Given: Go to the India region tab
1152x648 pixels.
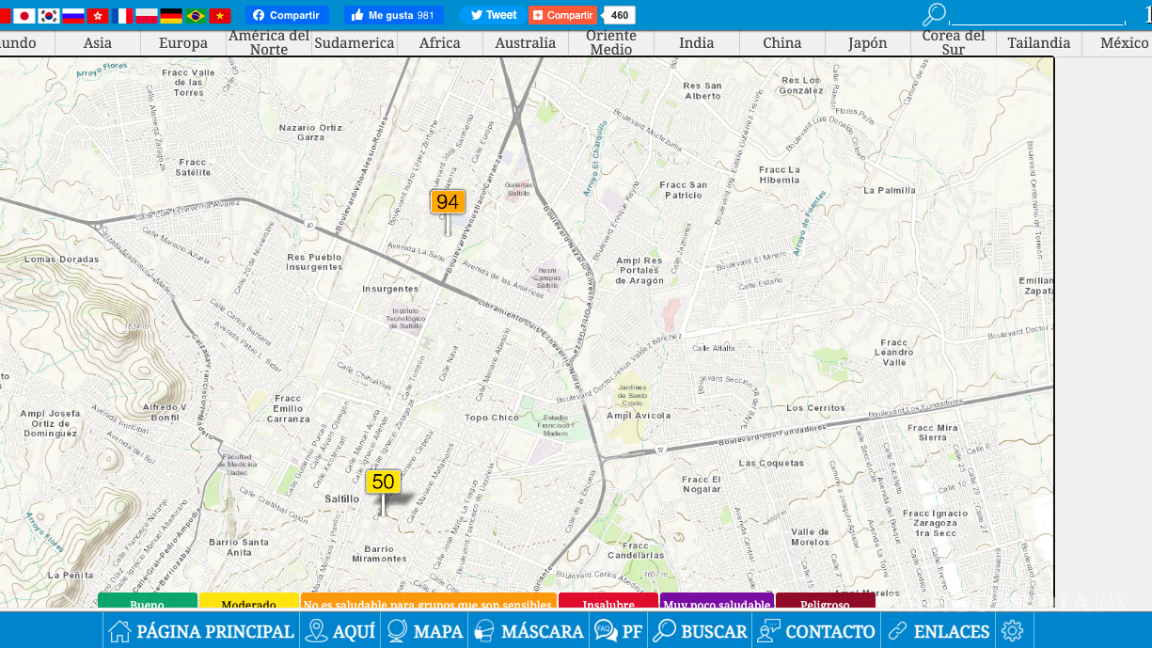Looking at the screenshot, I should coord(696,43).
